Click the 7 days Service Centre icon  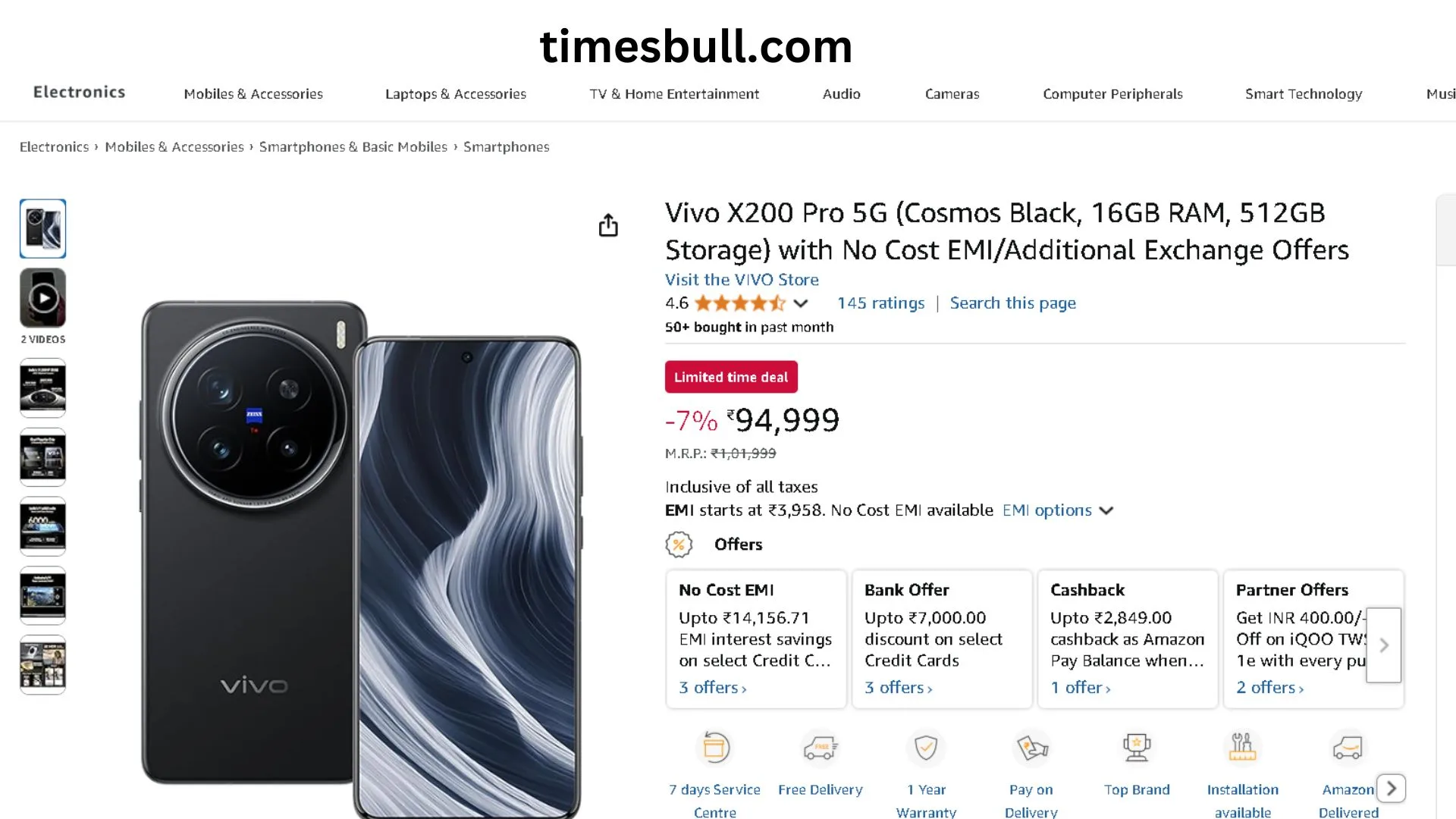coord(715,748)
